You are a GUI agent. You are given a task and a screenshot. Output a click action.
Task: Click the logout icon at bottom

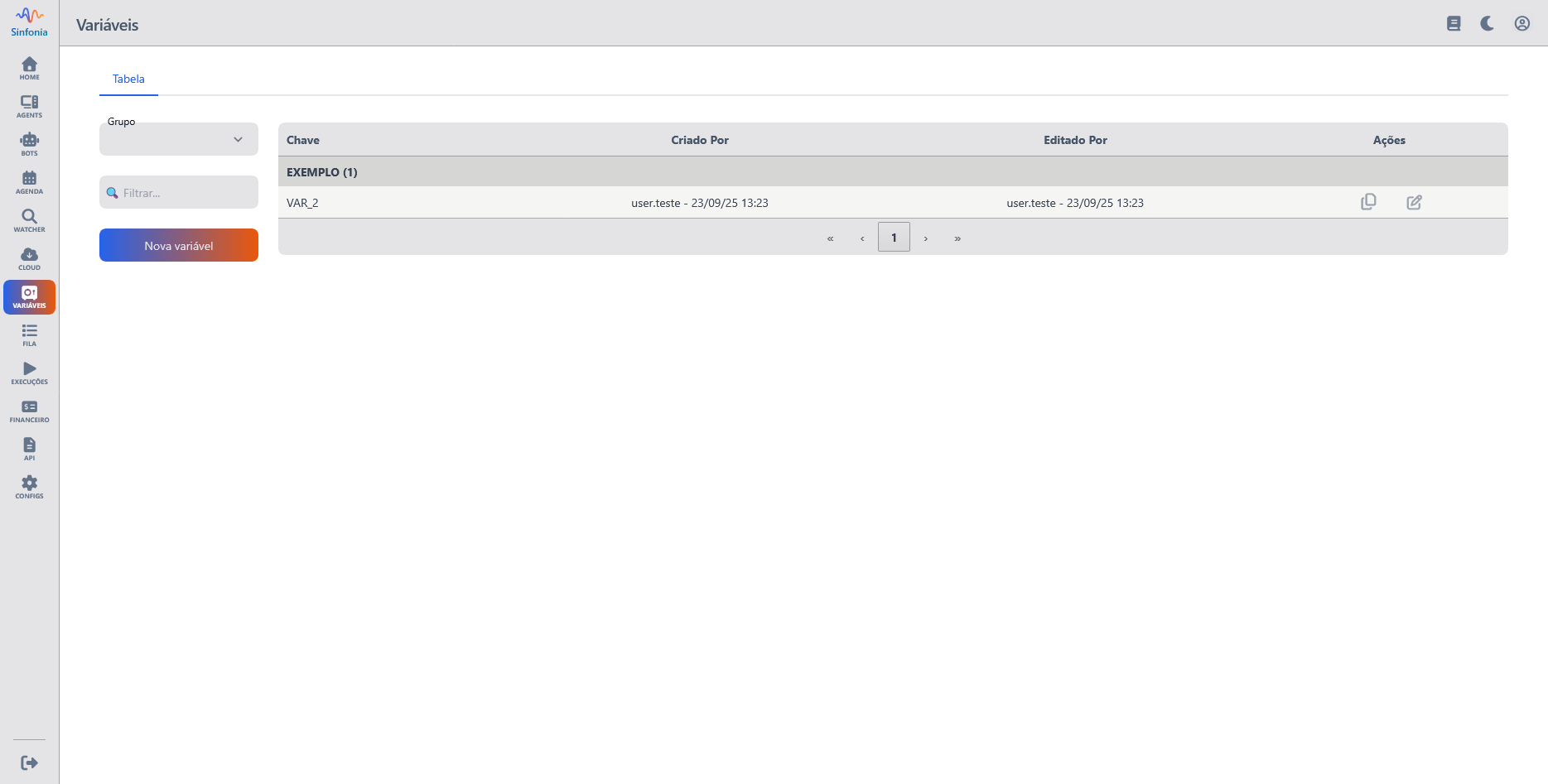pos(29,762)
